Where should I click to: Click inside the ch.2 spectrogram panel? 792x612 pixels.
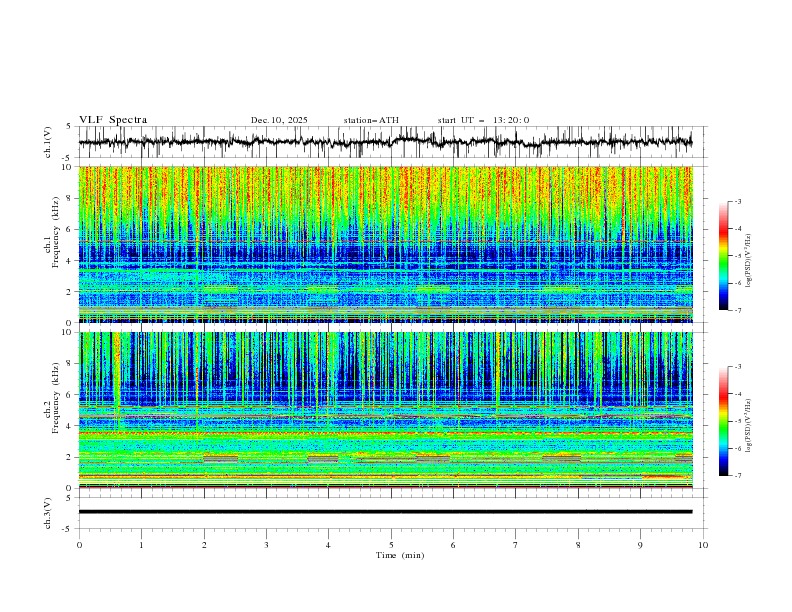tap(386, 410)
